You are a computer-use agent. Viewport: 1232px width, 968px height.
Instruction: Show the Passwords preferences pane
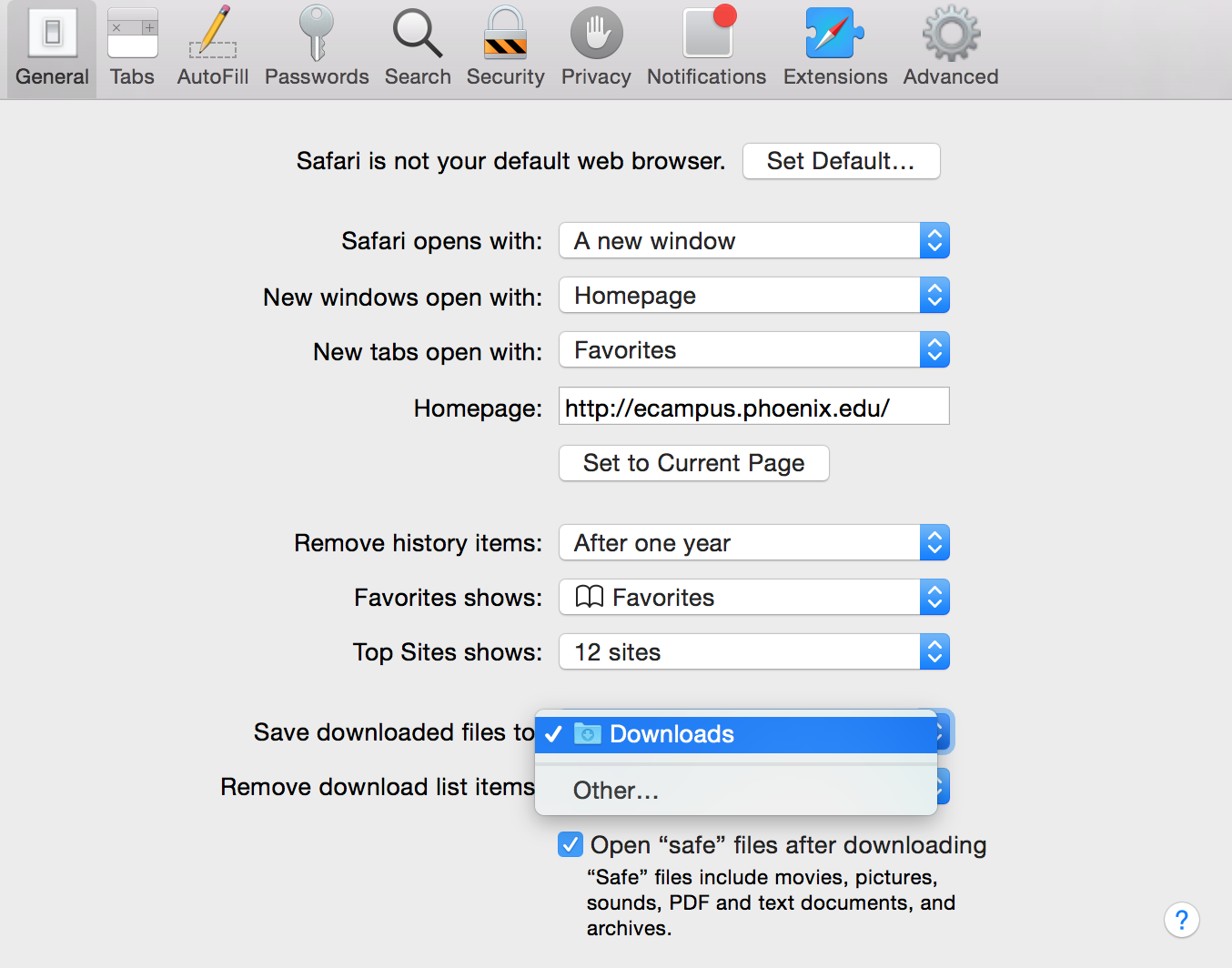tap(317, 48)
